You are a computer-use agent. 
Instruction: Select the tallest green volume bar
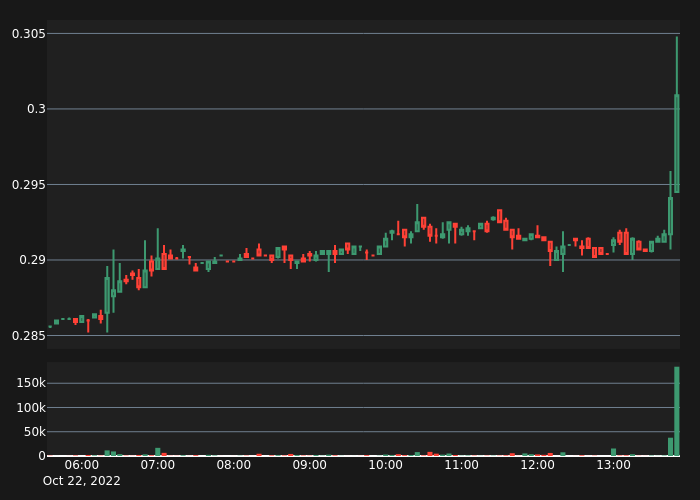677,411
